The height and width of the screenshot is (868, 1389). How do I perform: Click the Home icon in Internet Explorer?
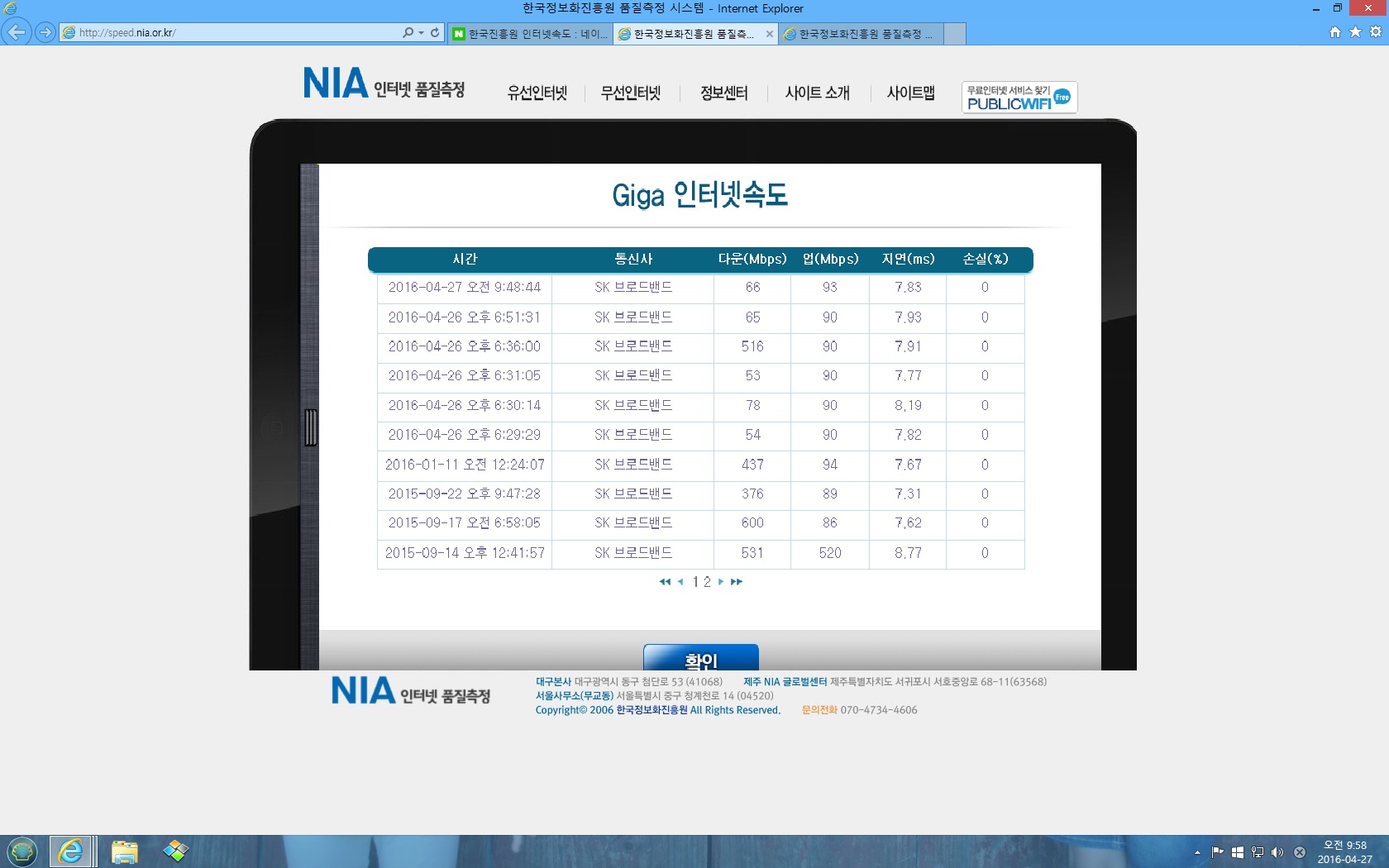(1334, 31)
